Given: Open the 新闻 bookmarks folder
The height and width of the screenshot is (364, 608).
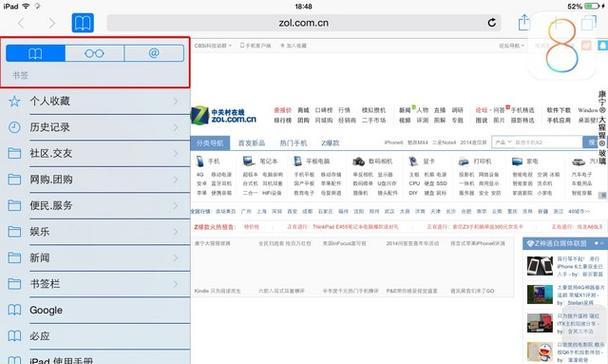Looking at the screenshot, I should [x=95, y=258].
